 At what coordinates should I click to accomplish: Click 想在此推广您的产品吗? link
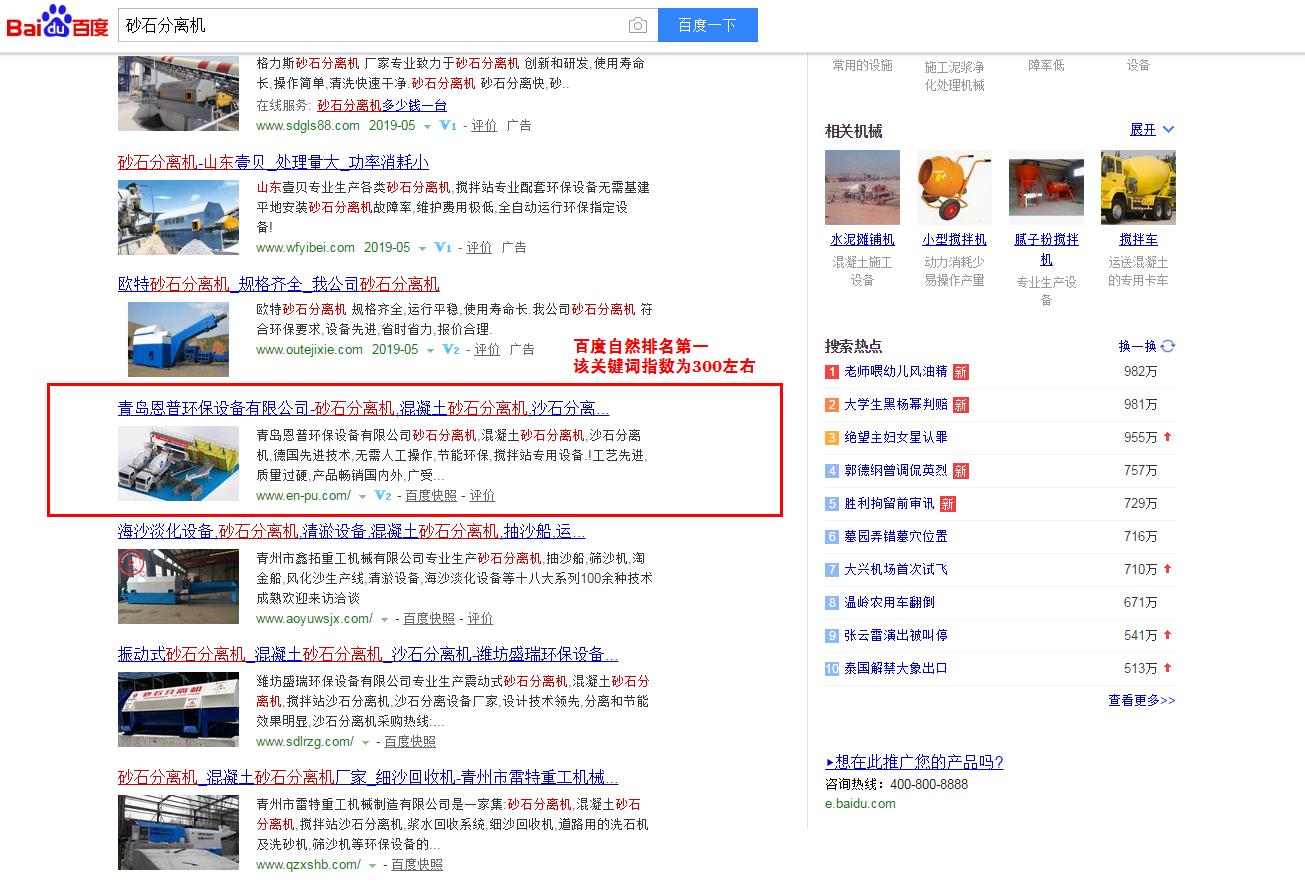pos(914,762)
